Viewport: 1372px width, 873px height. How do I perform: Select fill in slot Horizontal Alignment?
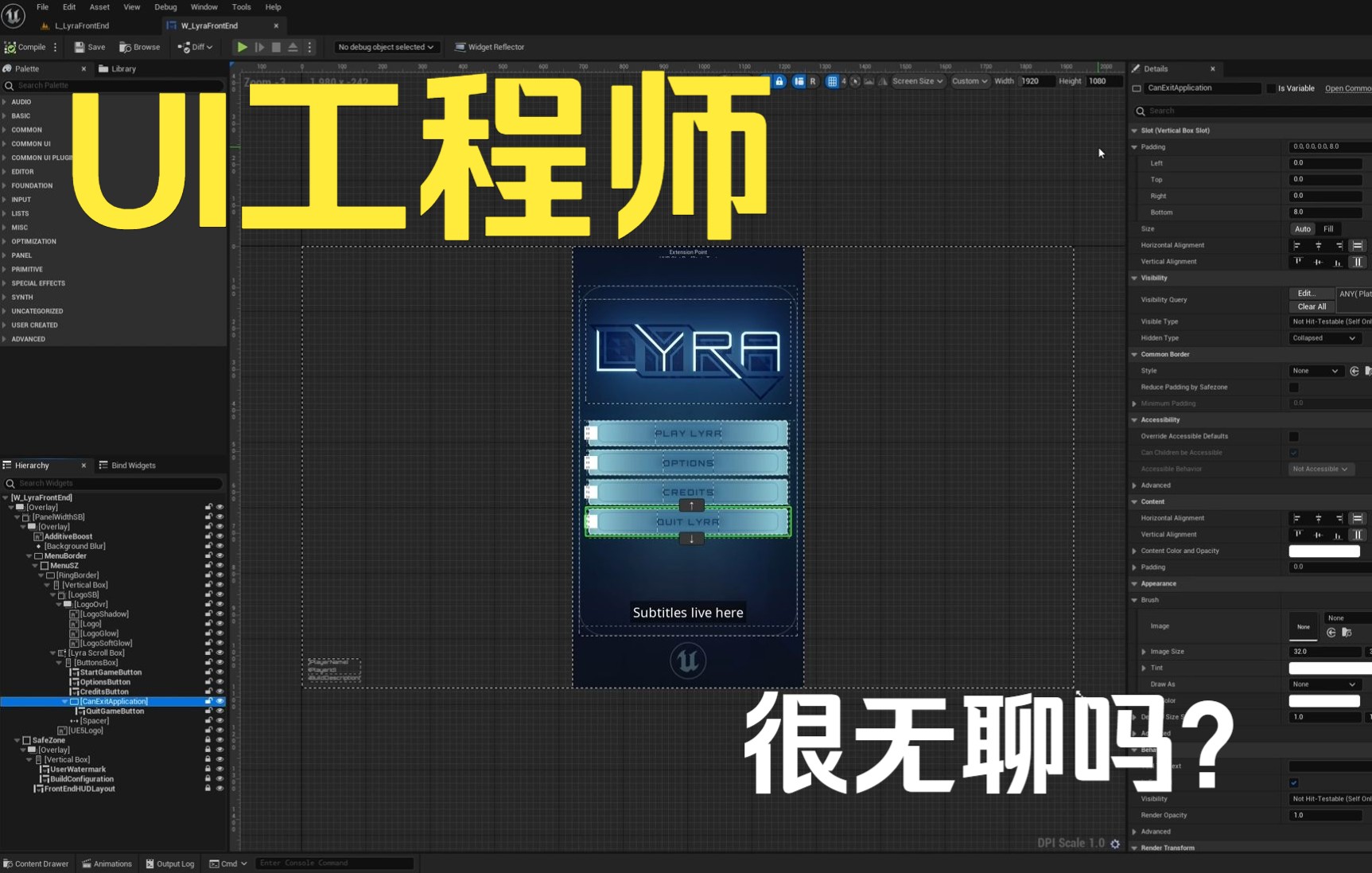(x=1358, y=245)
